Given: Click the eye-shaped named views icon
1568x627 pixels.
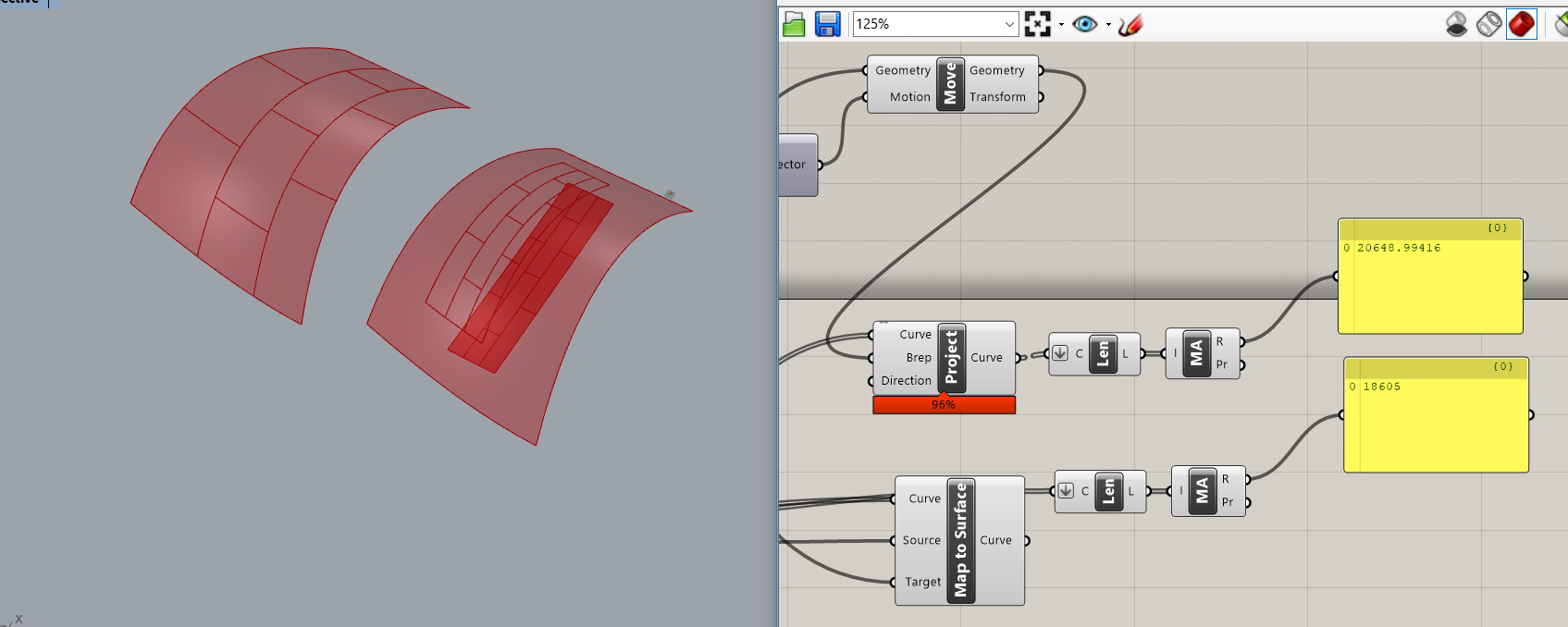Looking at the screenshot, I should 1084,24.
